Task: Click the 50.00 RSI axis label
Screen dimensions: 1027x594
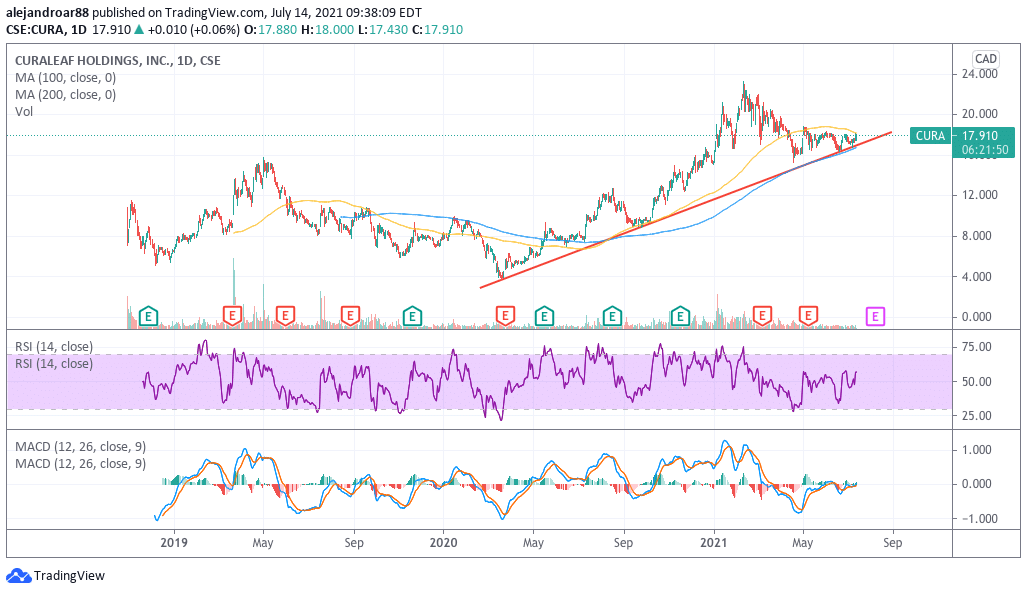Action: click(x=976, y=381)
